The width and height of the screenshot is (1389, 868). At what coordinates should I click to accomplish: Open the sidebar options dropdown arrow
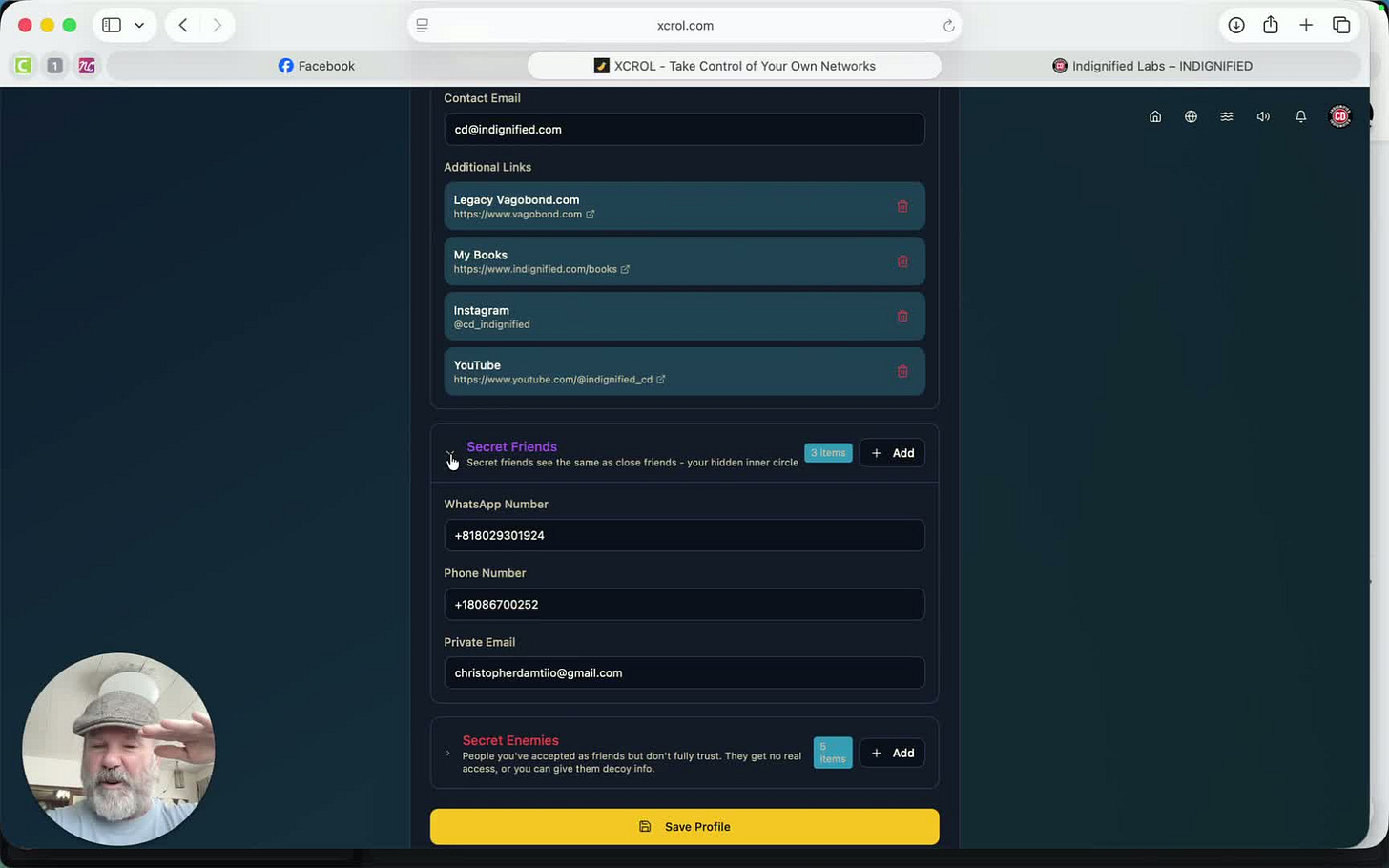tap(139, 26)
